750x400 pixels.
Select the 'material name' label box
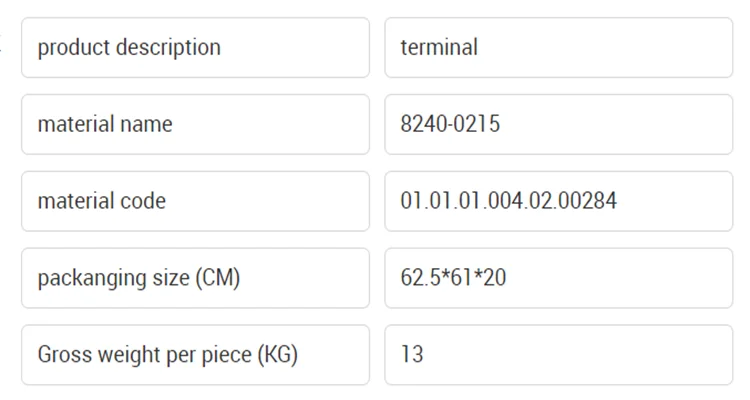(x=195, y=124)
